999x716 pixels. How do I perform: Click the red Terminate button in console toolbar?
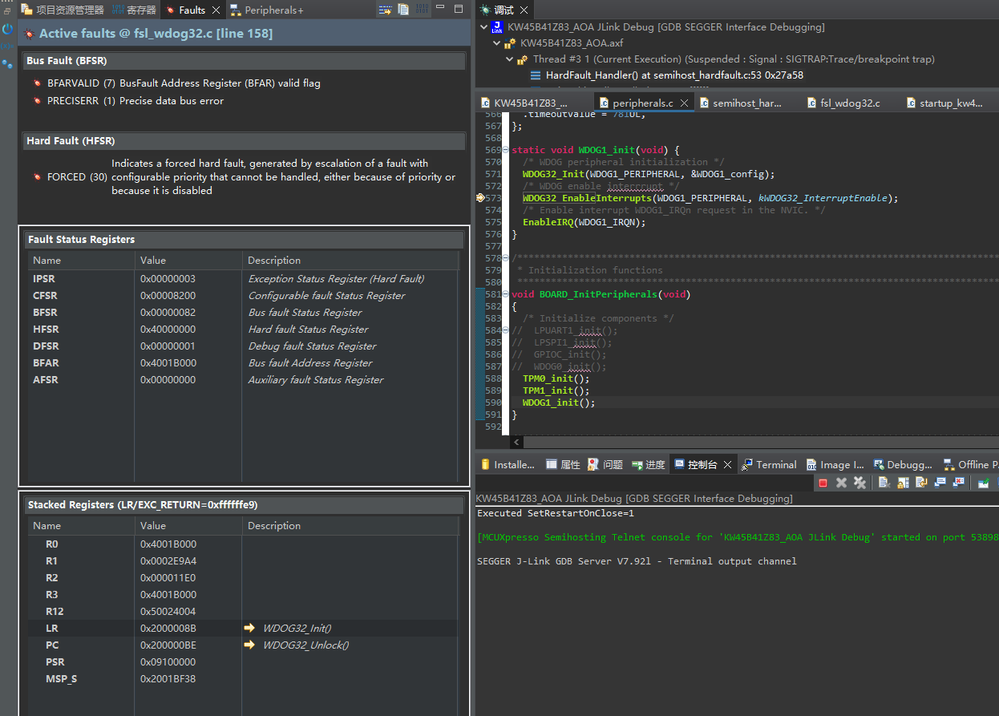click(823, 483)
